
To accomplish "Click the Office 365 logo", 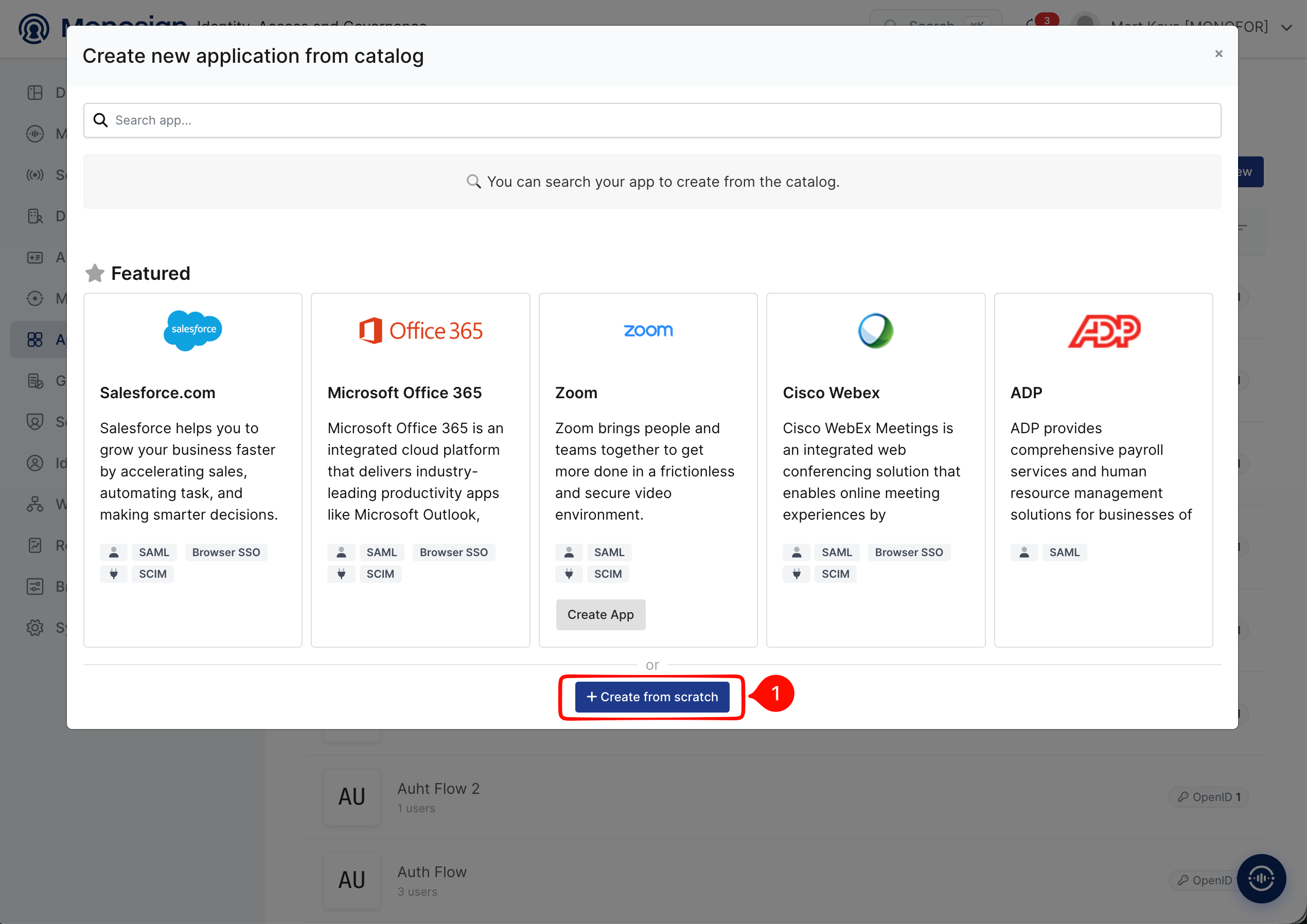I will point(421,331).
